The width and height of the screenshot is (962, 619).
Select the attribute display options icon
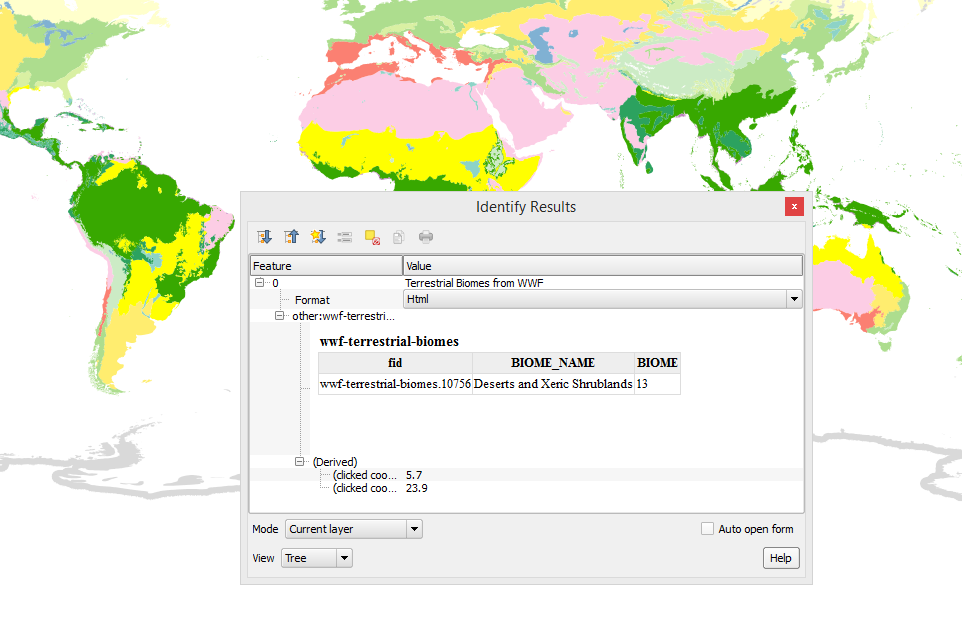coord(344,236)
